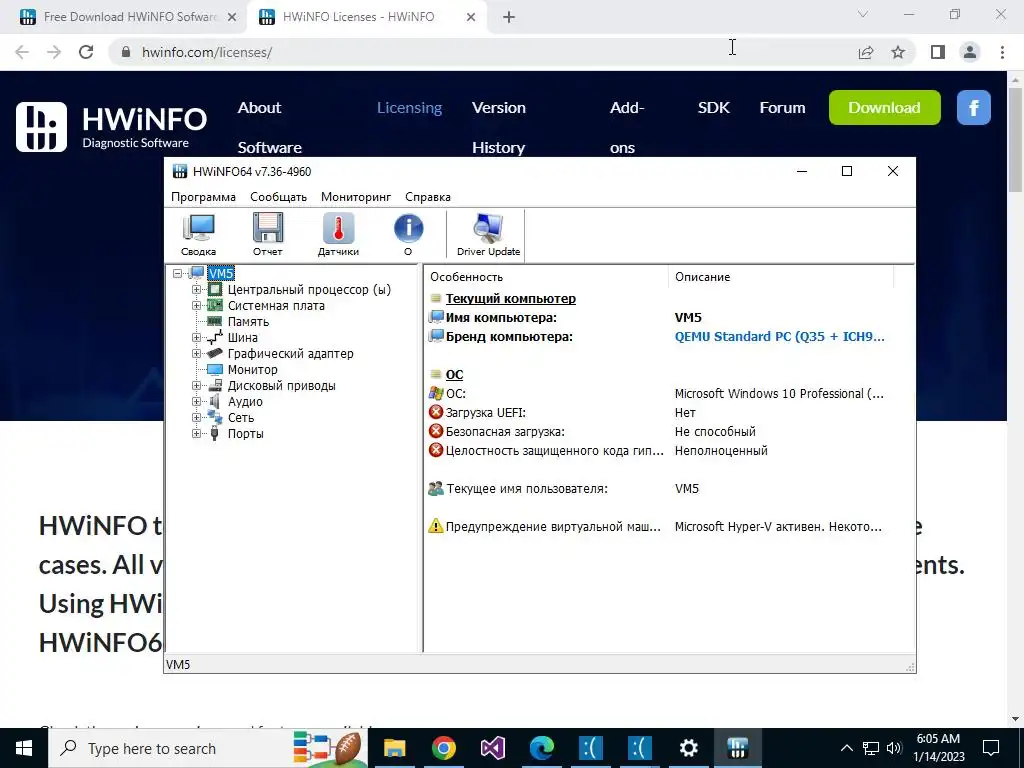Select Память in the device tree
1024x768 pixels.
pyautogui.click(x=248, y=321)
